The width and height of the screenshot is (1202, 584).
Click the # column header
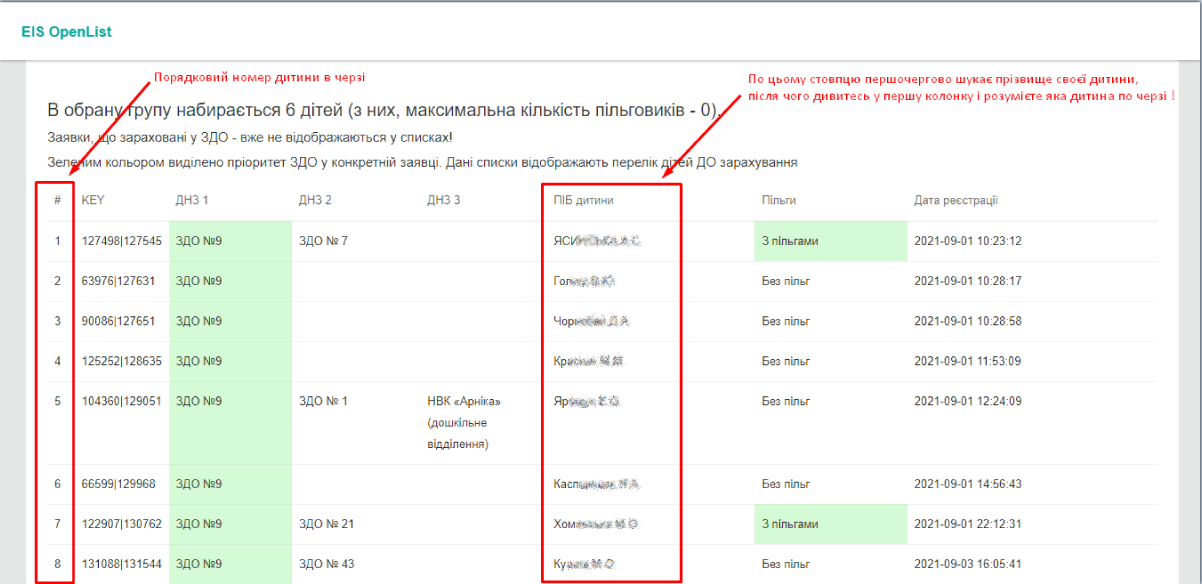point(58,200)
